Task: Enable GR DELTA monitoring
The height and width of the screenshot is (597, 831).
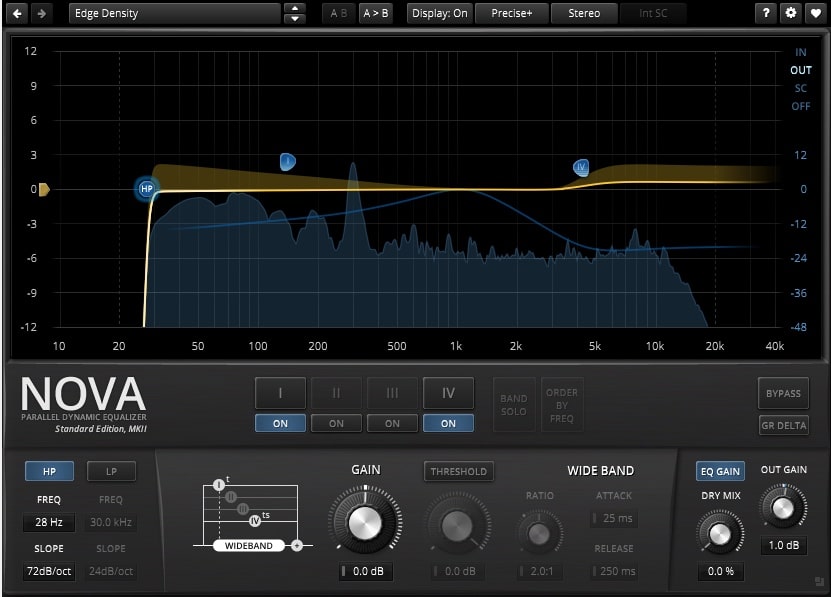Action: pos(783,425)
